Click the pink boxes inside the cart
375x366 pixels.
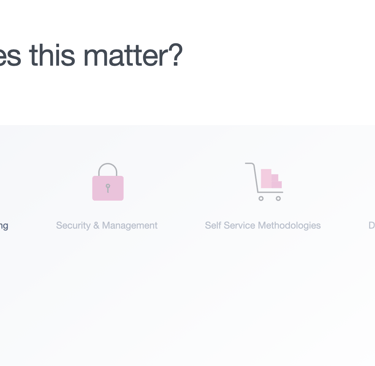pos(271,179)
